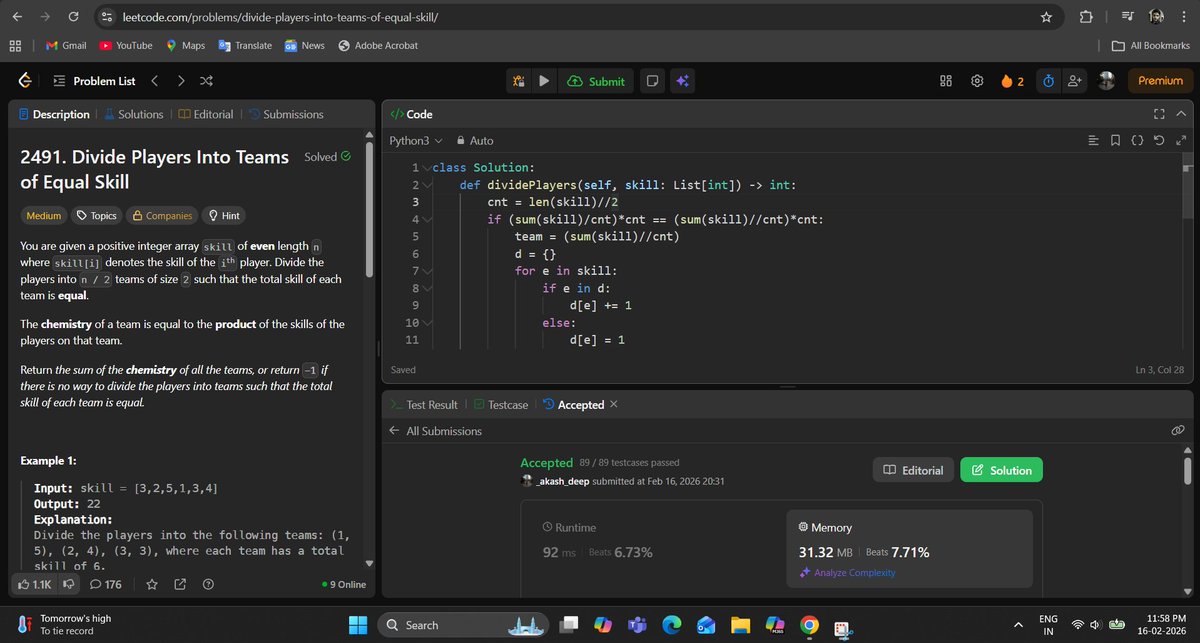Open the AI sparkle assistant icon
1200x643 pixels.
pos(683,82)
